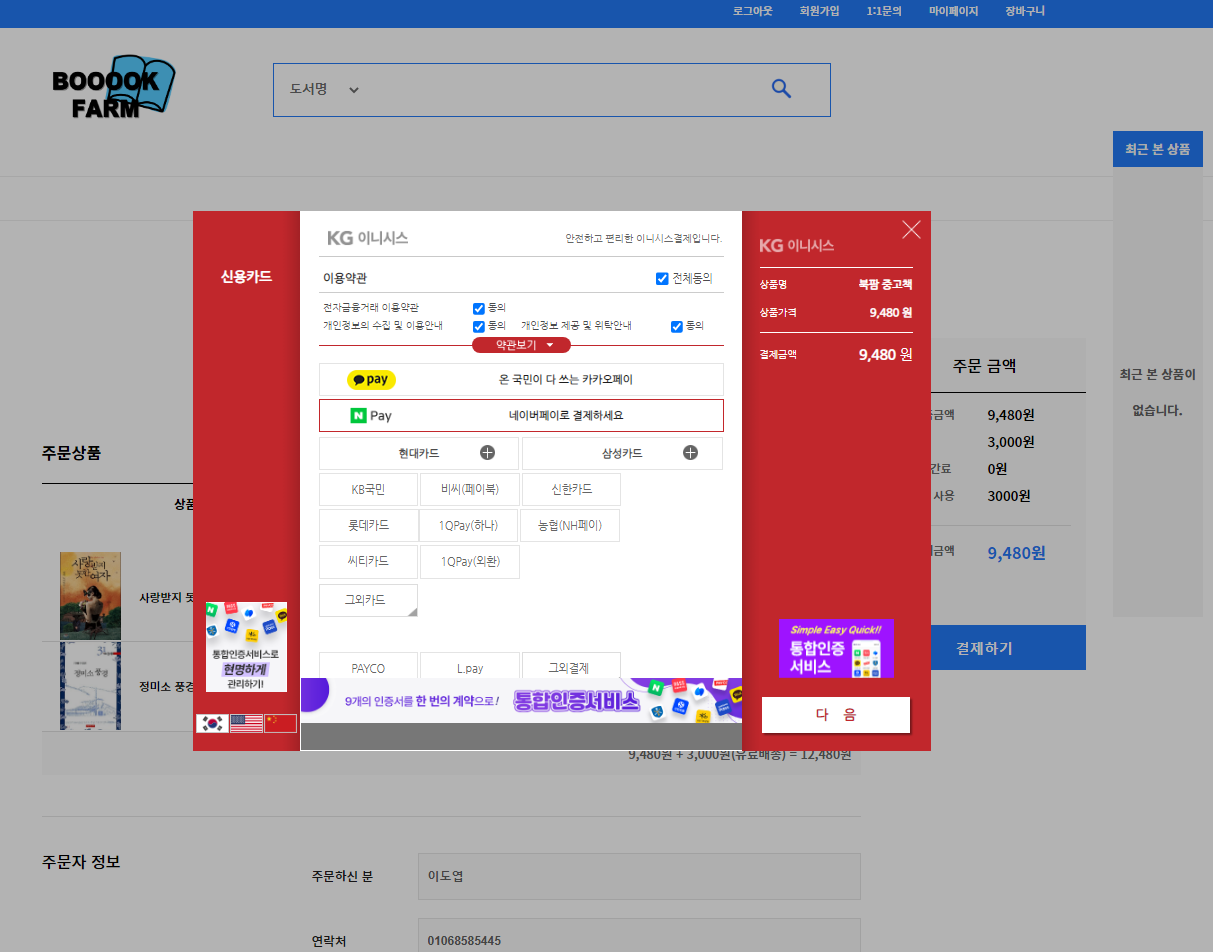Select the 신용카드 tab

point(246,277)
